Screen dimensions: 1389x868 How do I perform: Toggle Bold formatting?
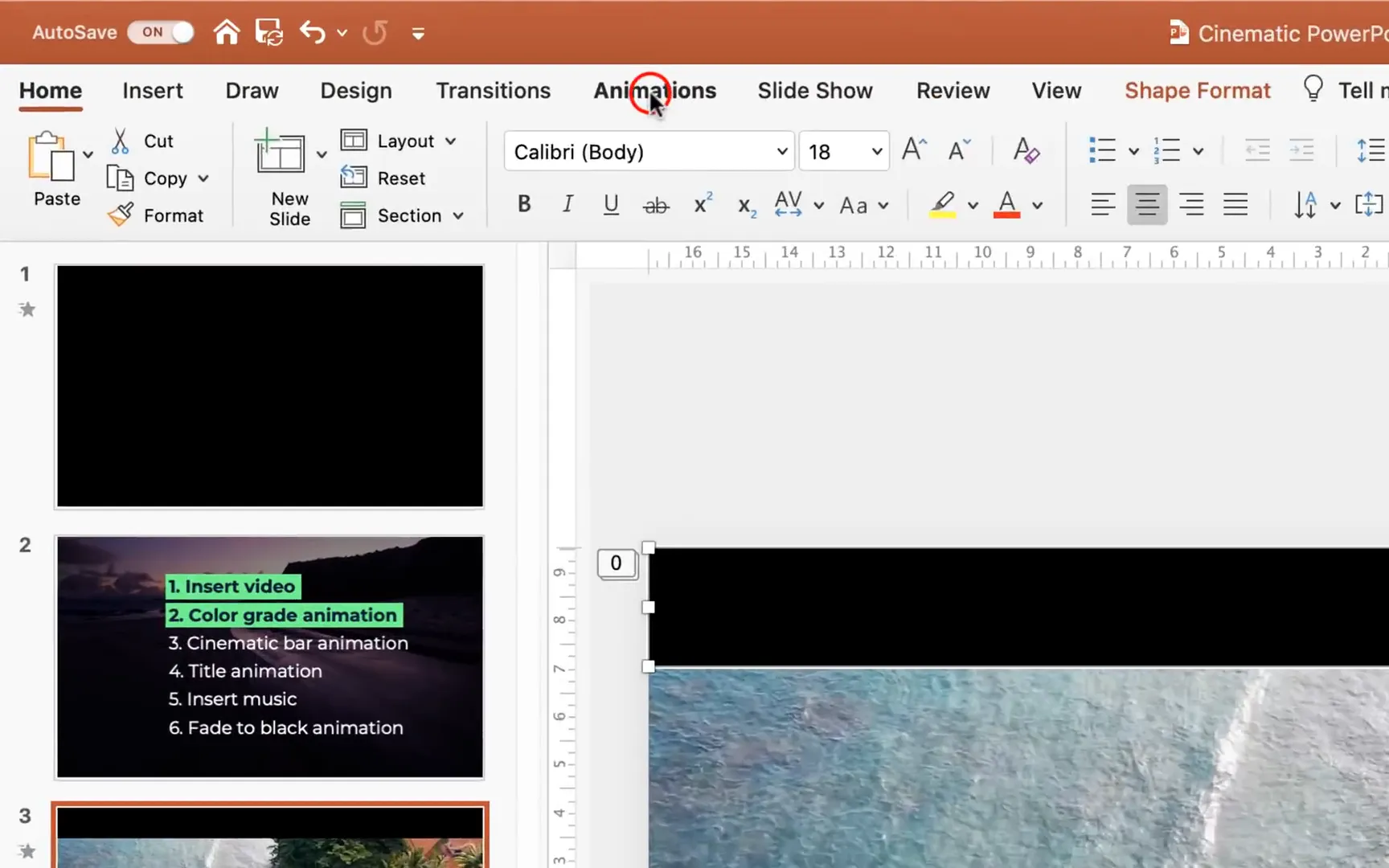pyautogui.click(x=524, y=205)
